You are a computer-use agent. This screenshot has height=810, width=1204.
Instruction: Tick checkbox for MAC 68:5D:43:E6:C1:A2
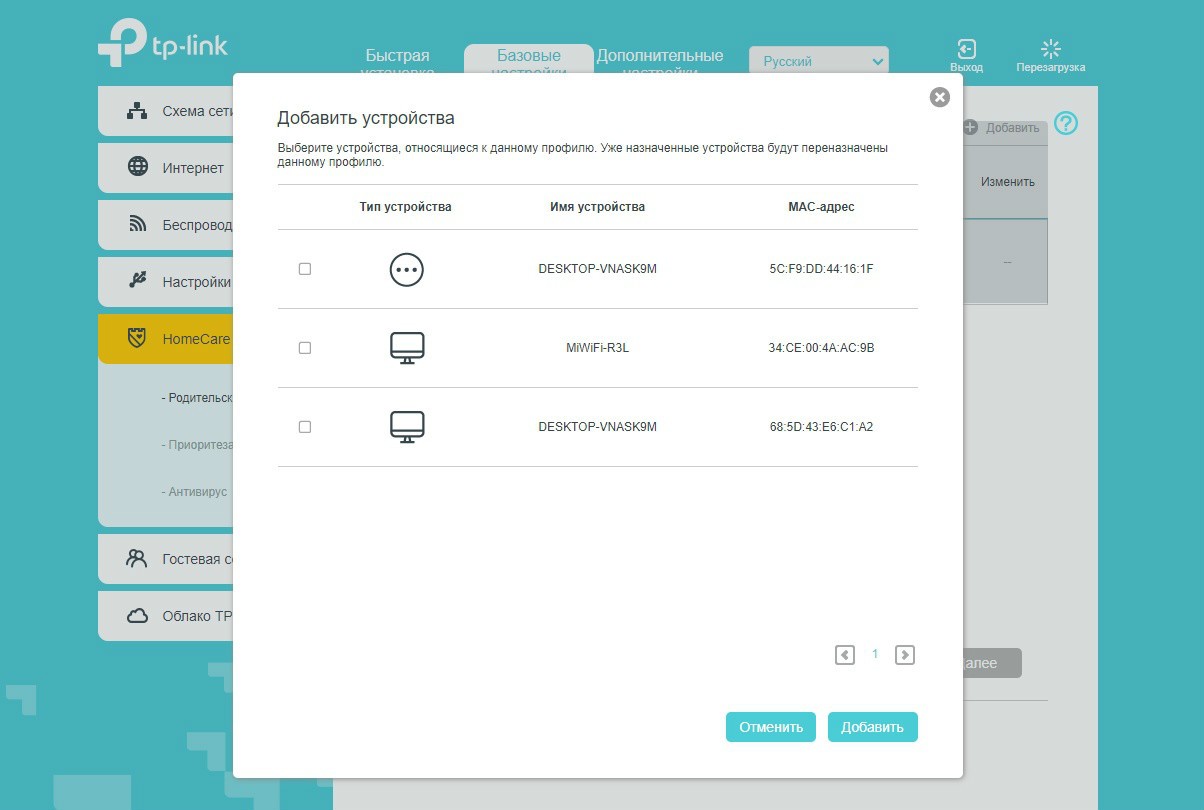tap(305, 427)
